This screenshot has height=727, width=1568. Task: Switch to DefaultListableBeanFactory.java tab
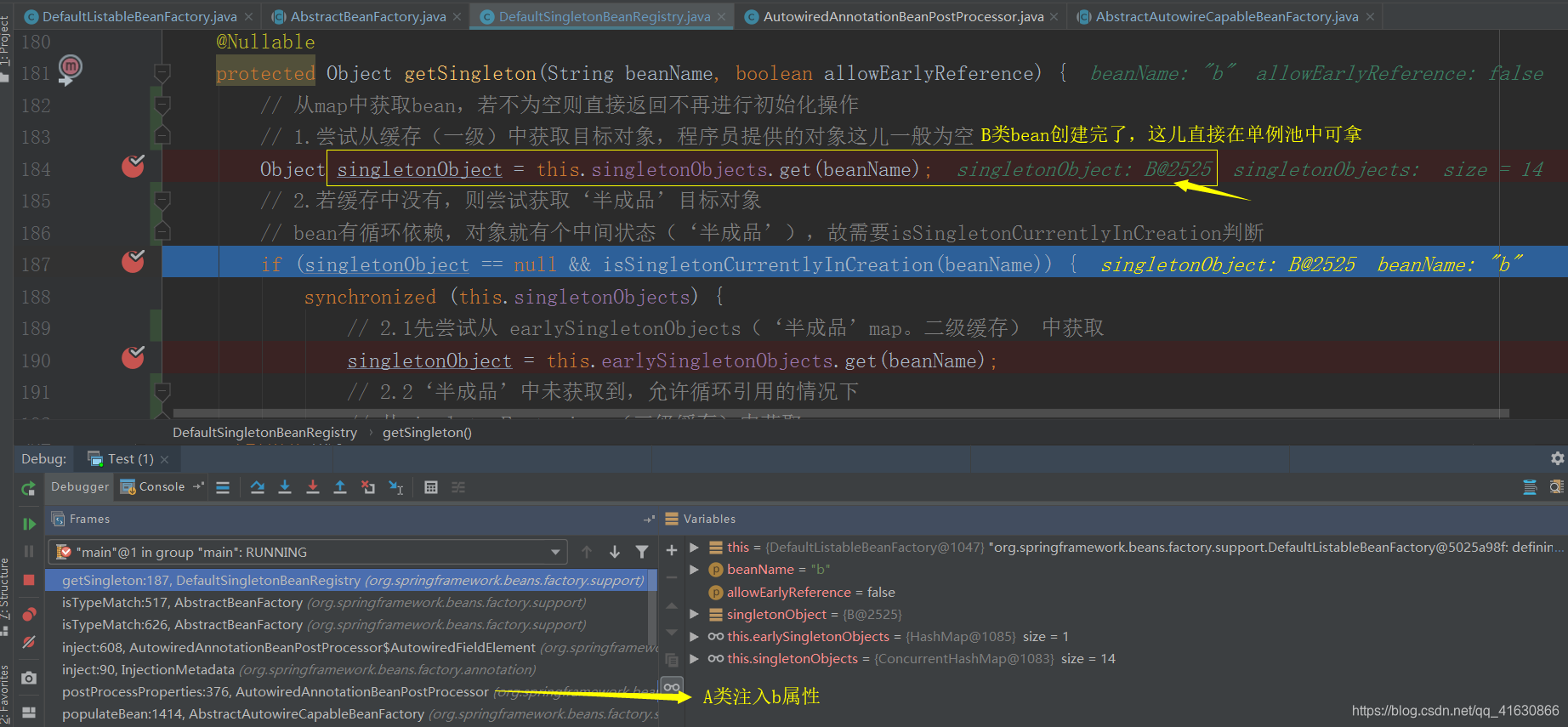click(x=139, y=16)
